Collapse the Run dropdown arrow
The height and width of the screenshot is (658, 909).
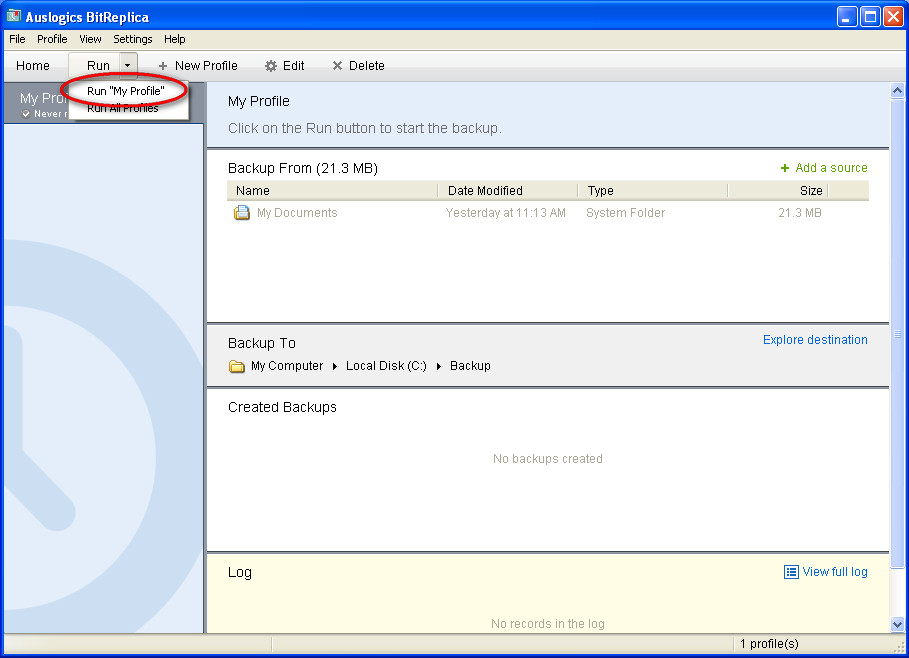click(128, 66)
